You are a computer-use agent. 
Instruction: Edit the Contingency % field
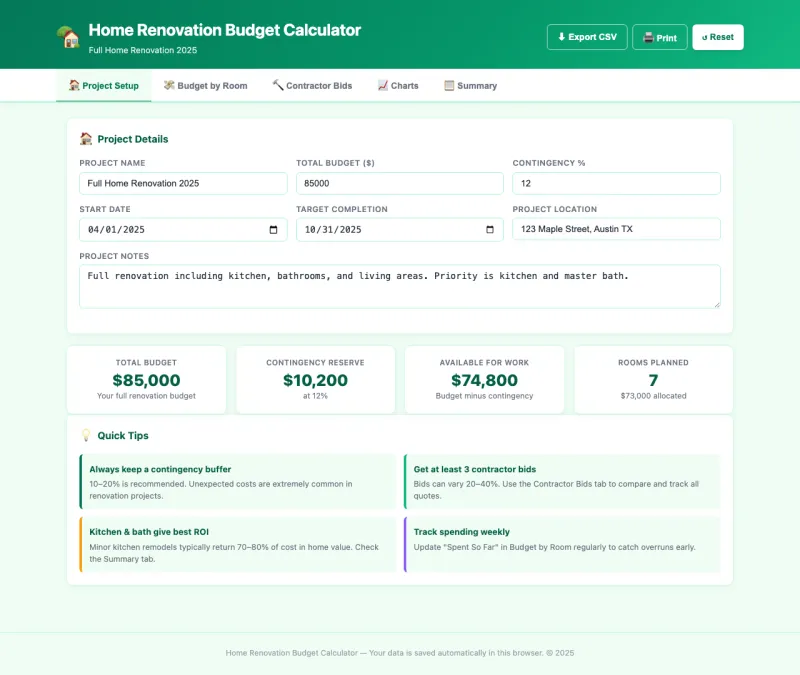(x=616, y=183)
